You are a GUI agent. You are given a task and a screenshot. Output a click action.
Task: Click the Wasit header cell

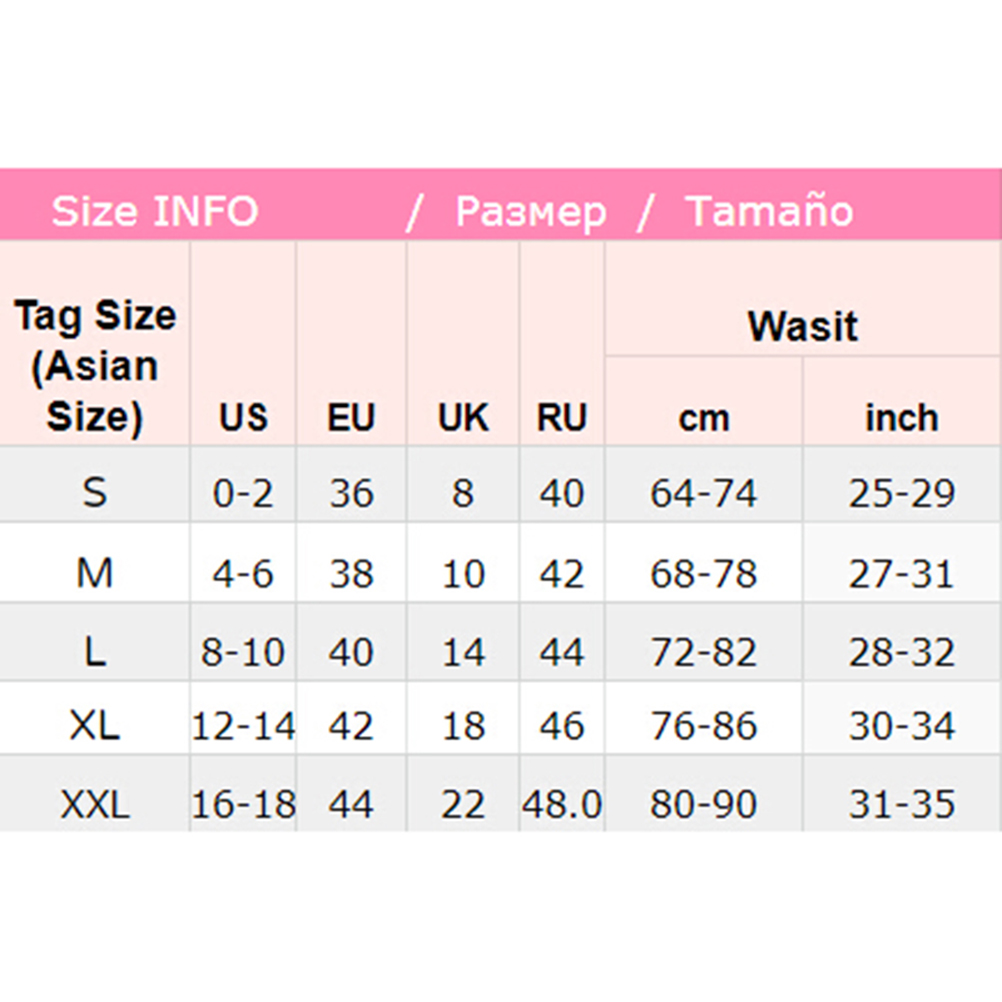click(802, 326)
